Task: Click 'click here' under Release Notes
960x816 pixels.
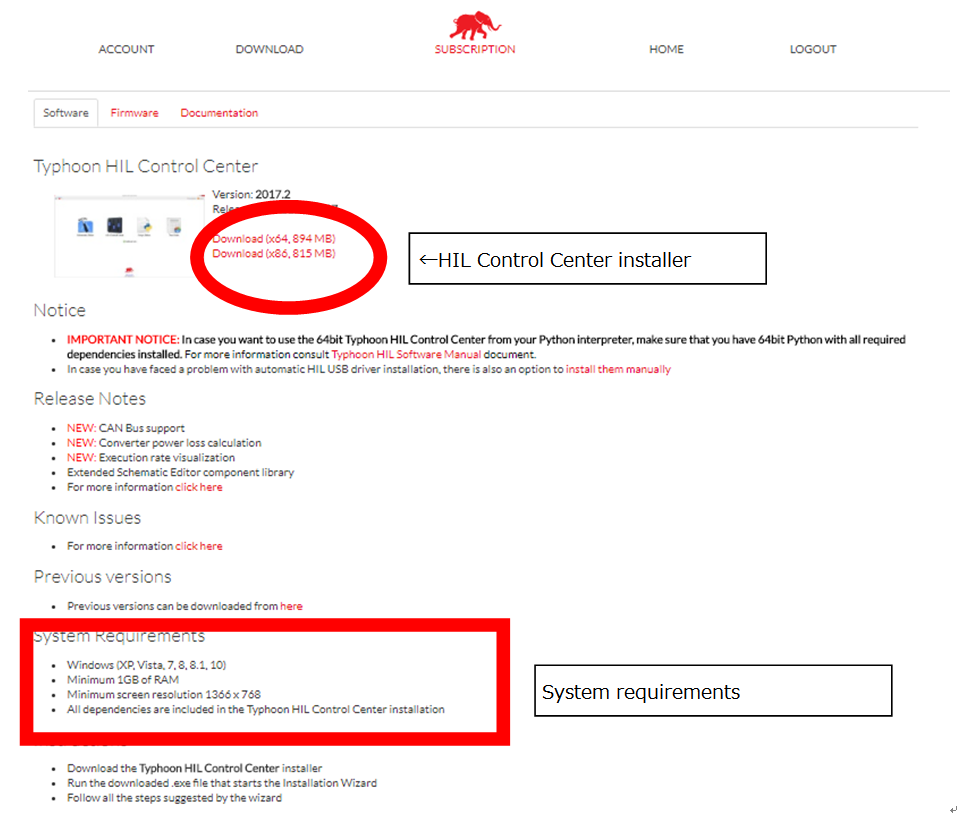Action: (x=199, y=487)
